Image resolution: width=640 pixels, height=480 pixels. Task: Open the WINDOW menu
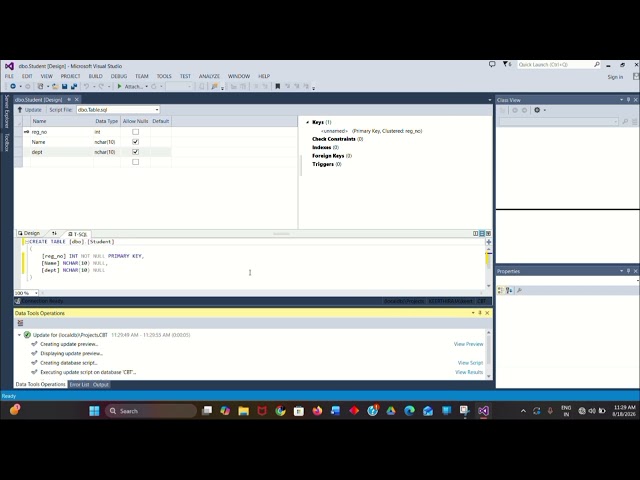[x=239, y=76]
